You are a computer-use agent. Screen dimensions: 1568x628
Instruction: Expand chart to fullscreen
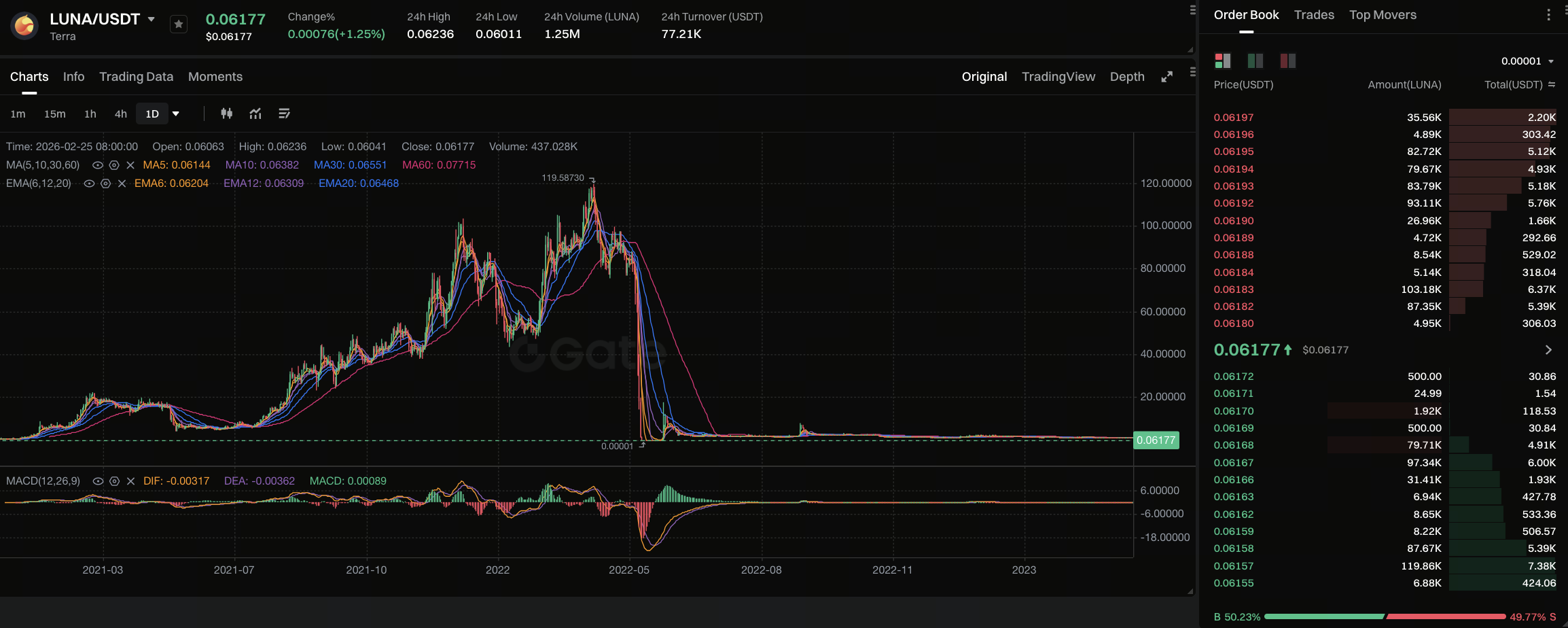1166,77
